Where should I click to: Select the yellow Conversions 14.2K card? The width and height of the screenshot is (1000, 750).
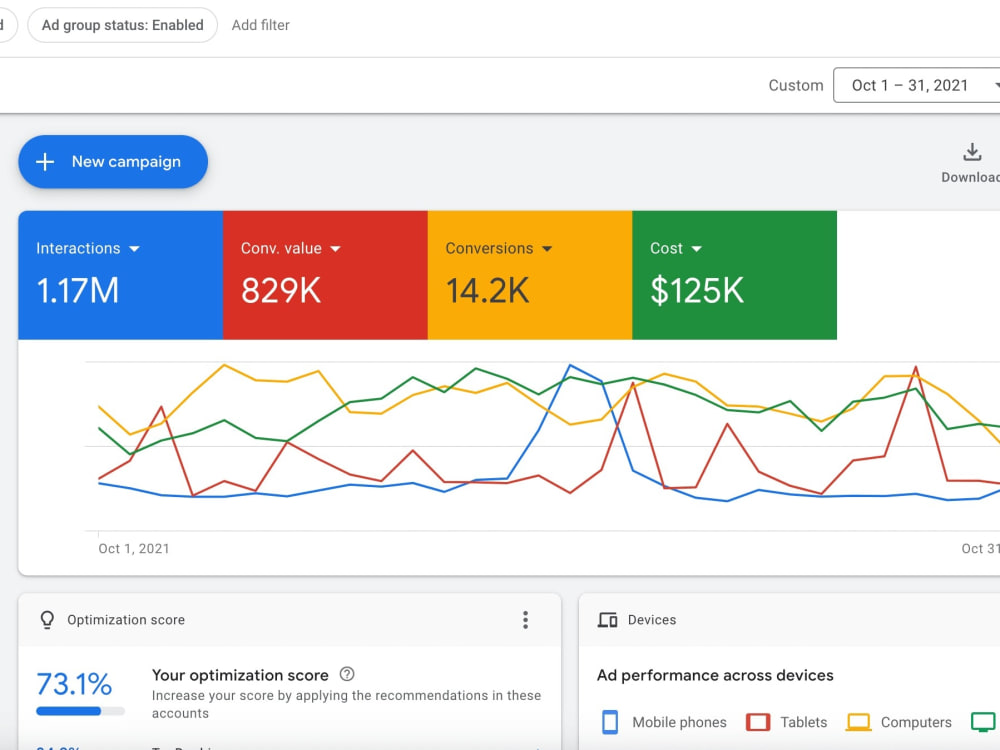530,275
